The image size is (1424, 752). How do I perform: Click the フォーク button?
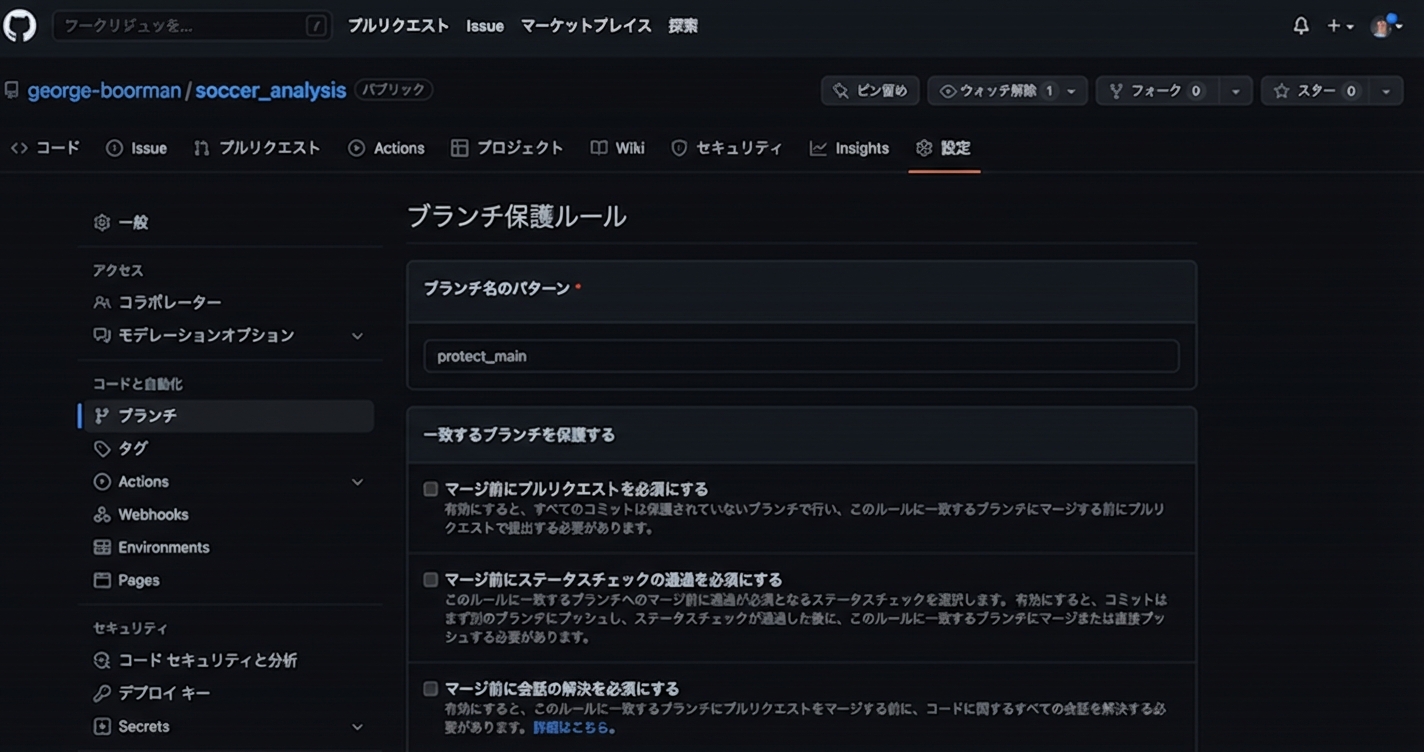pyautogui.click(x=1158, y=91)
